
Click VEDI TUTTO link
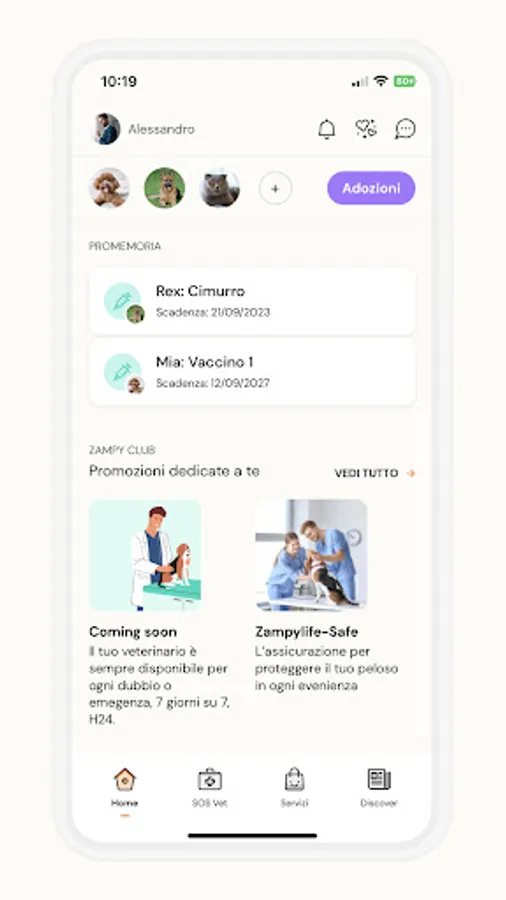click(x=366, y=473)
